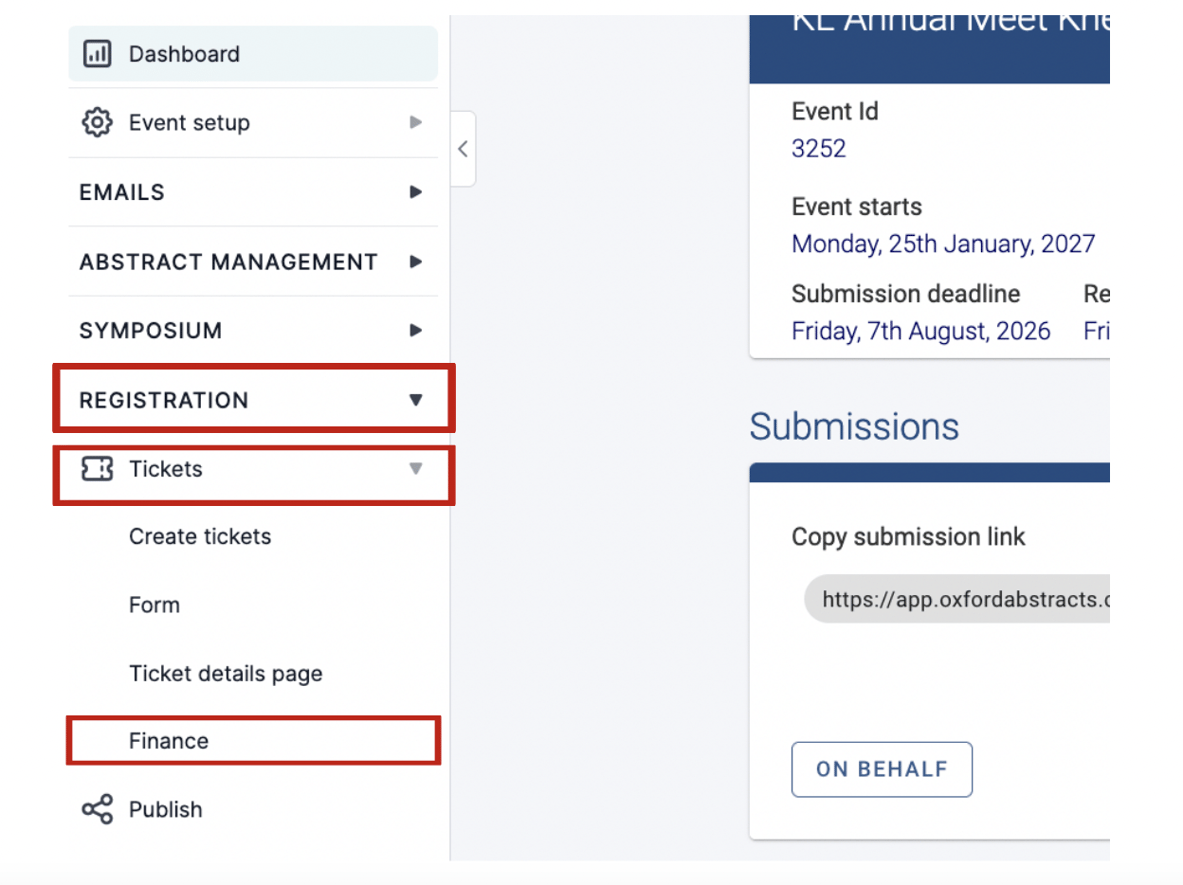The image size is (1183, 885).
Task: Click the ON BEHALF button
Action: [881, 769]
